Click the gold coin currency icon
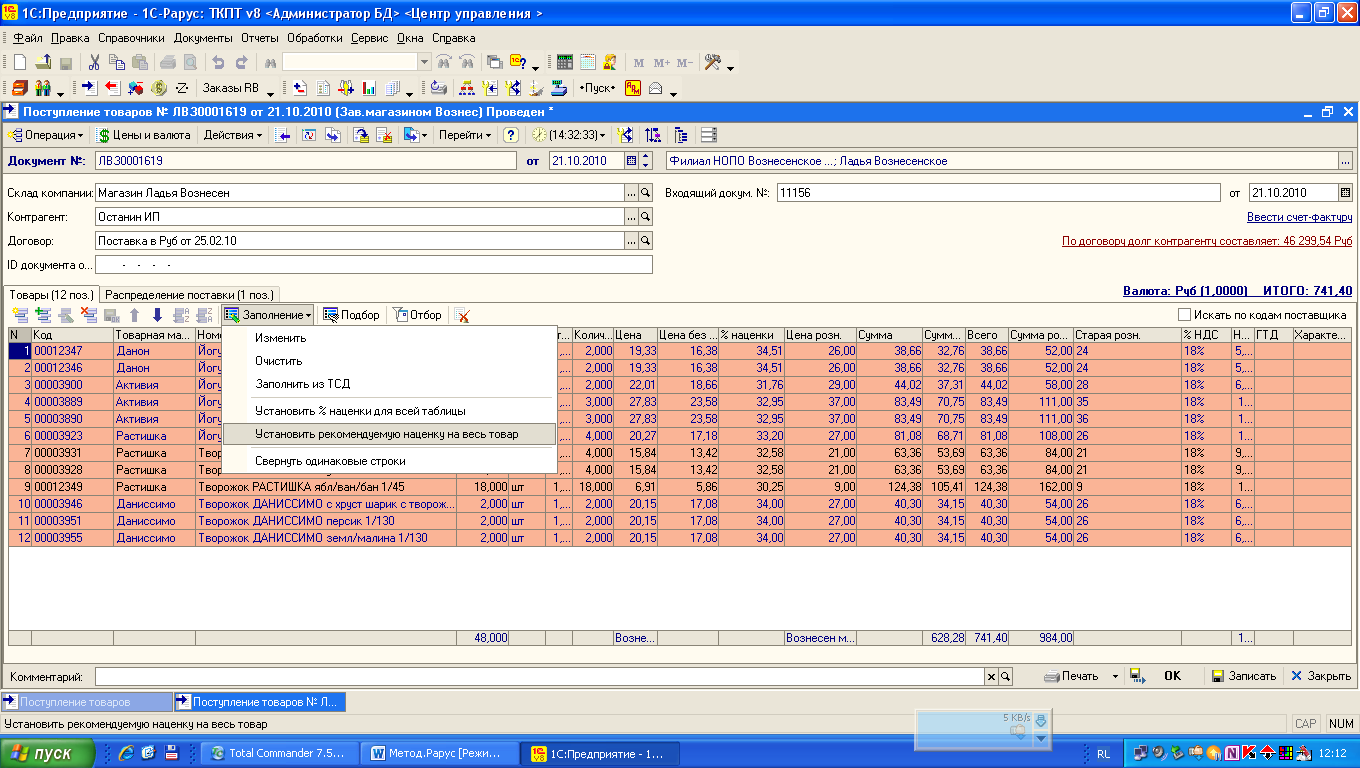 (x=158, y=88)
